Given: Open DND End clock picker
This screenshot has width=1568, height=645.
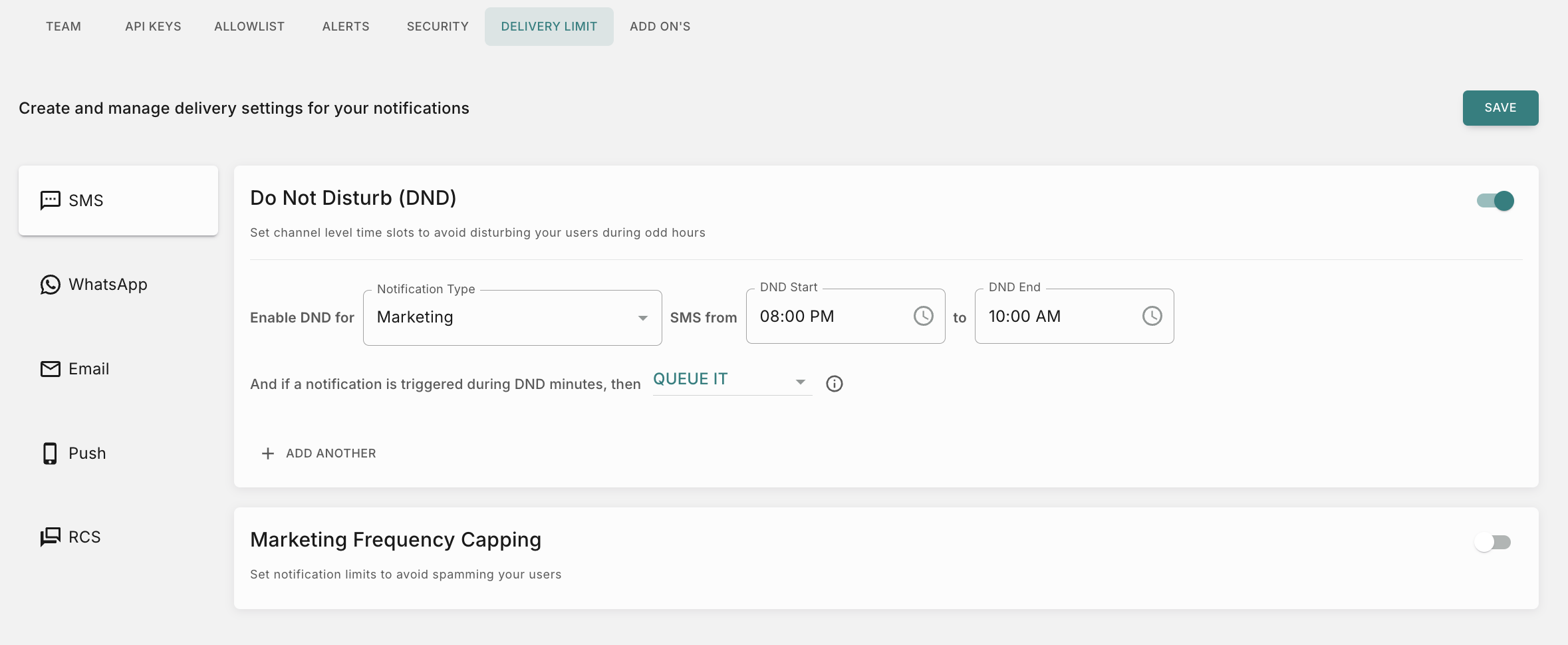Looking at the screenshot, I should tap(1152, 317).
